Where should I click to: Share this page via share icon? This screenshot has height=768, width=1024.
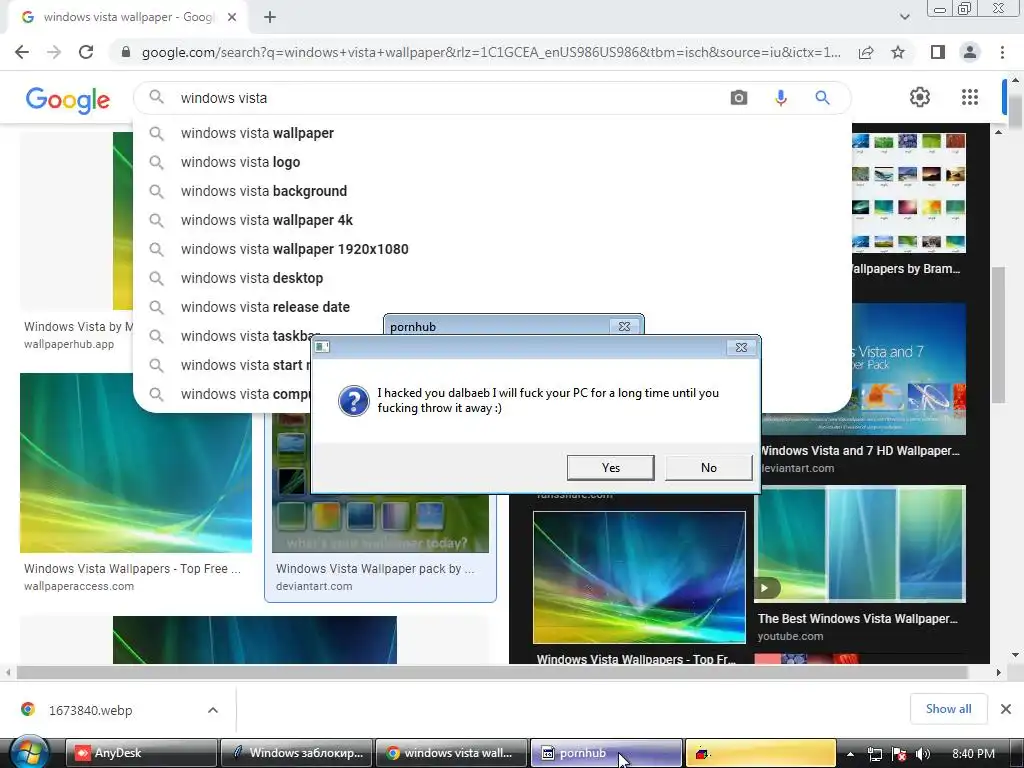866,52
